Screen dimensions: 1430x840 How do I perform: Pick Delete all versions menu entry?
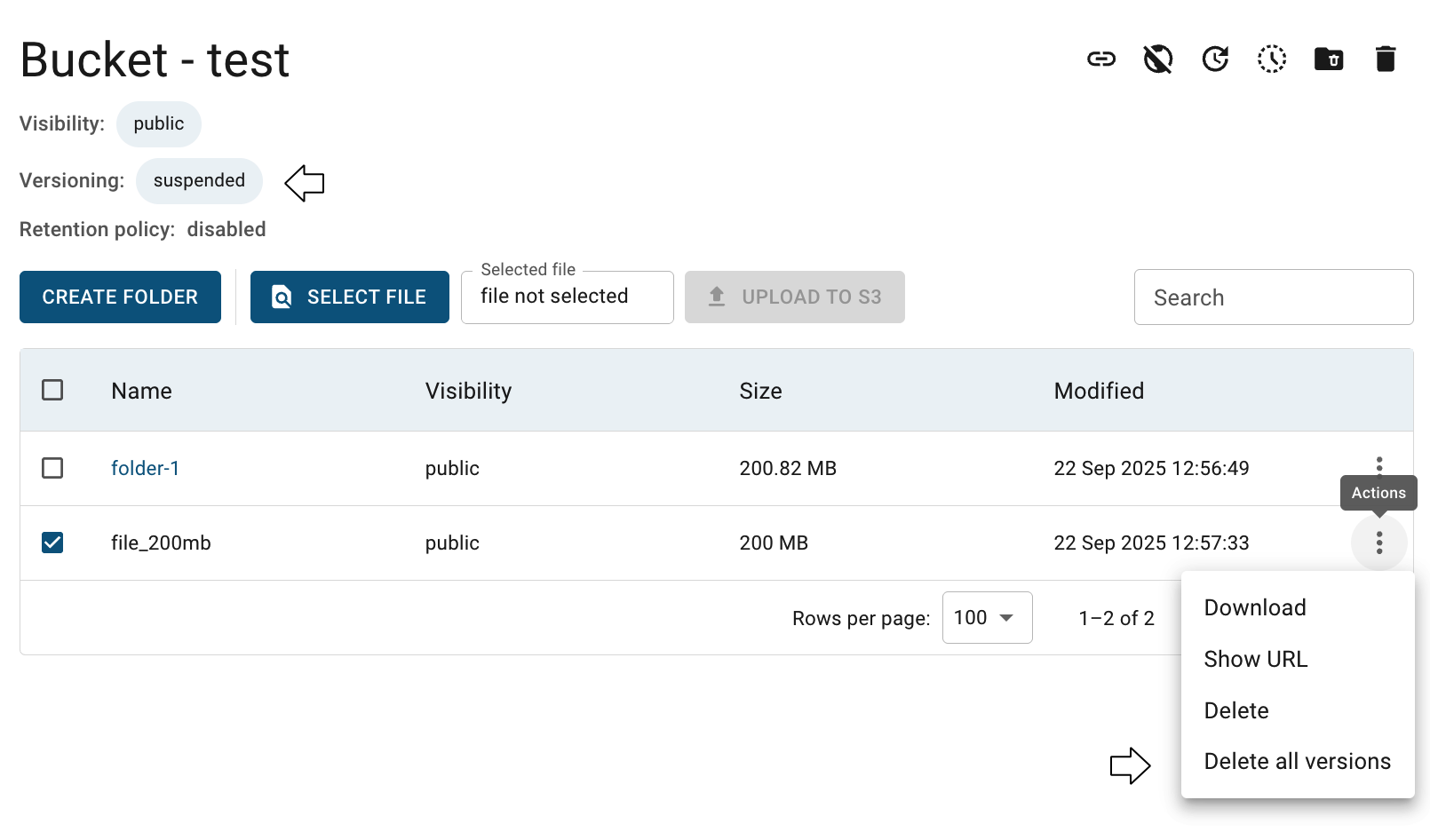click(1297, 762)
